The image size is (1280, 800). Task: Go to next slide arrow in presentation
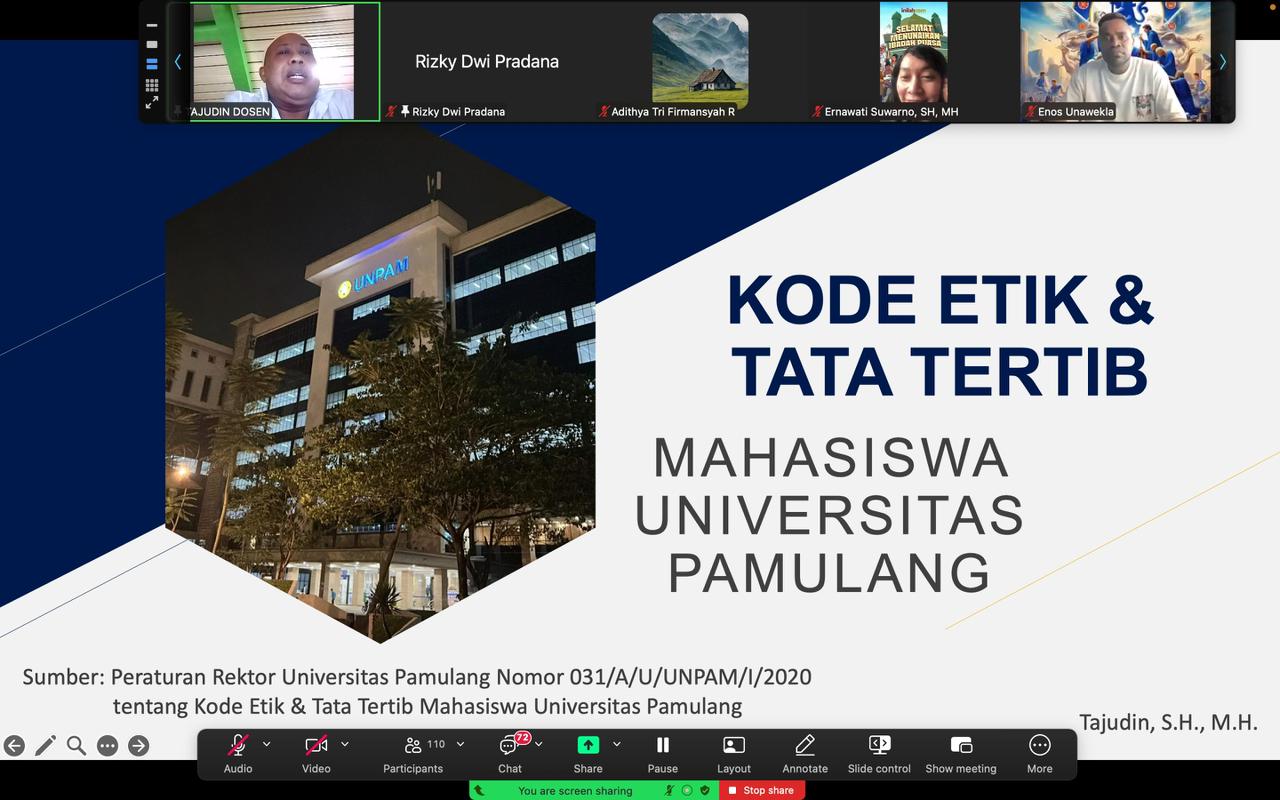pos(138,745)
